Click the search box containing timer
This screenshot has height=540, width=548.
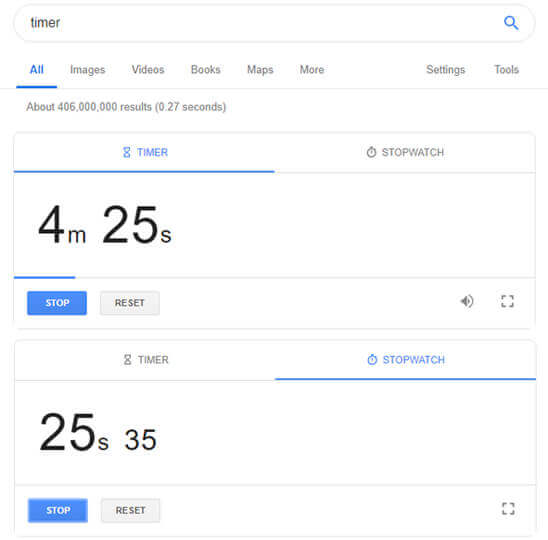[274, 23]
